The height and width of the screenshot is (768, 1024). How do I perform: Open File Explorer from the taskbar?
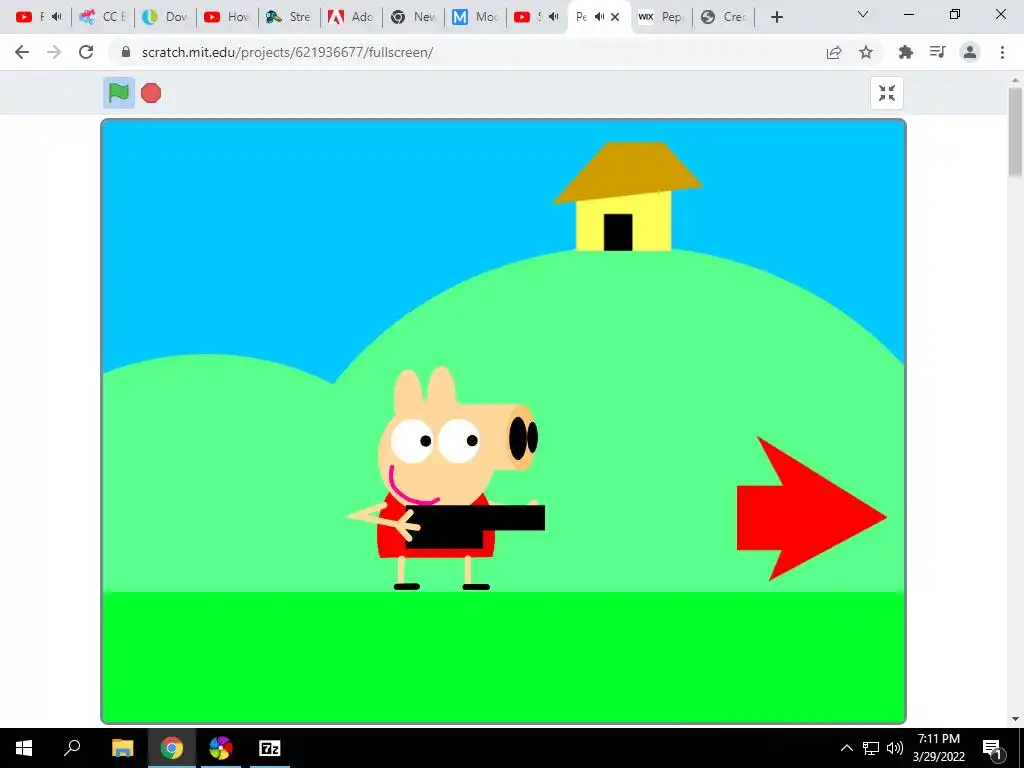point(122,748)
